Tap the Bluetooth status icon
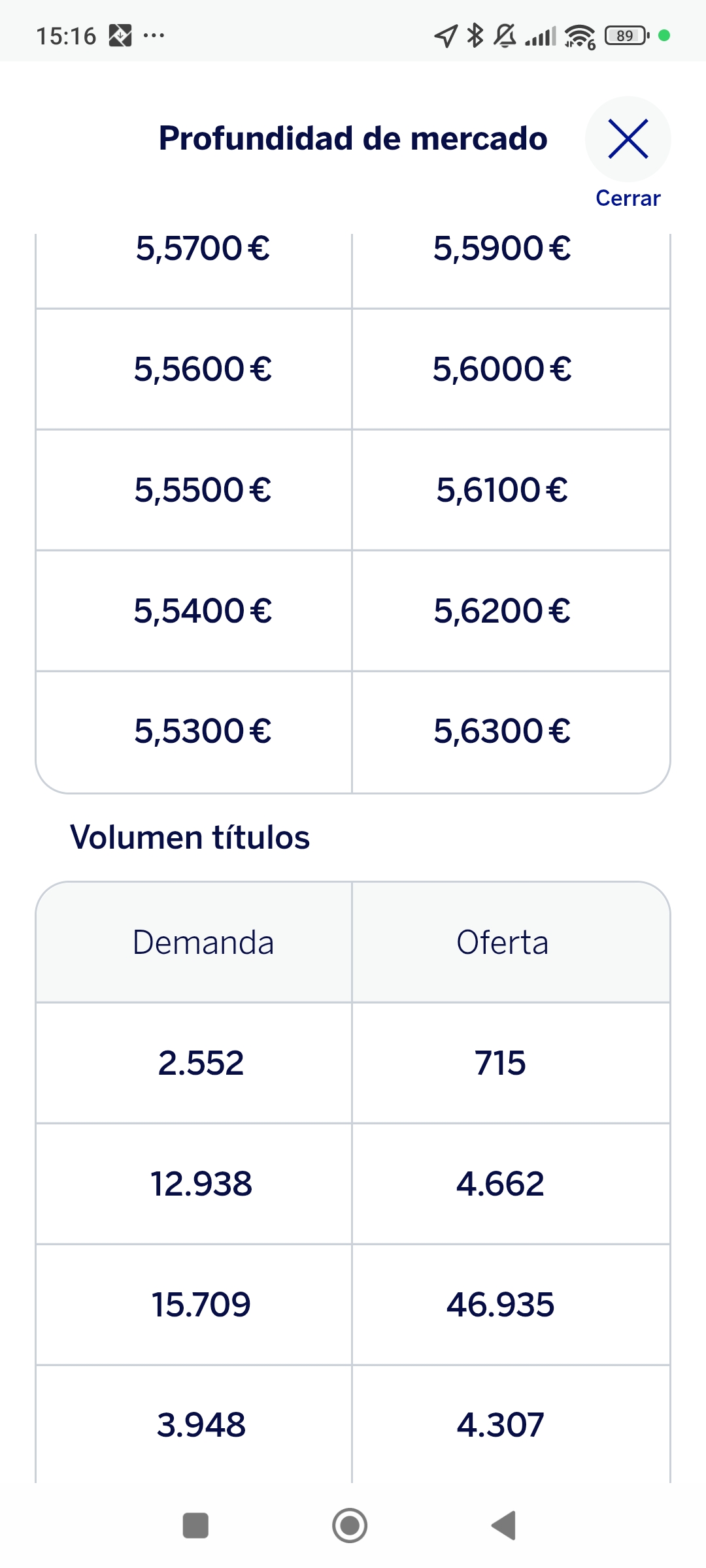 [475, 35]
